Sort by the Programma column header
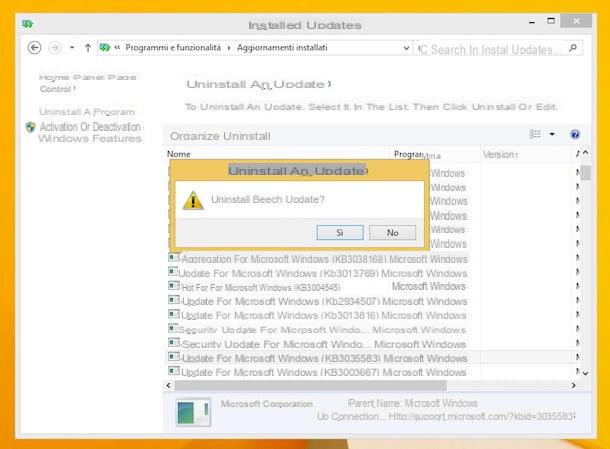This screenshot has width=610, height=449. pyautogui.click(x=417, y=155)
